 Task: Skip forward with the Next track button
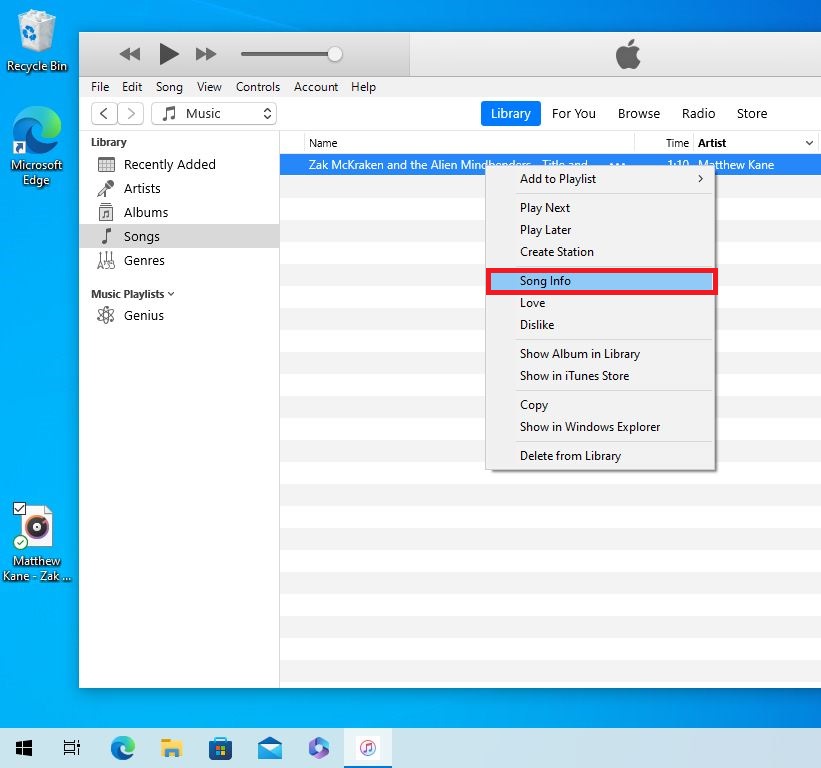click(x=206, y=54)
